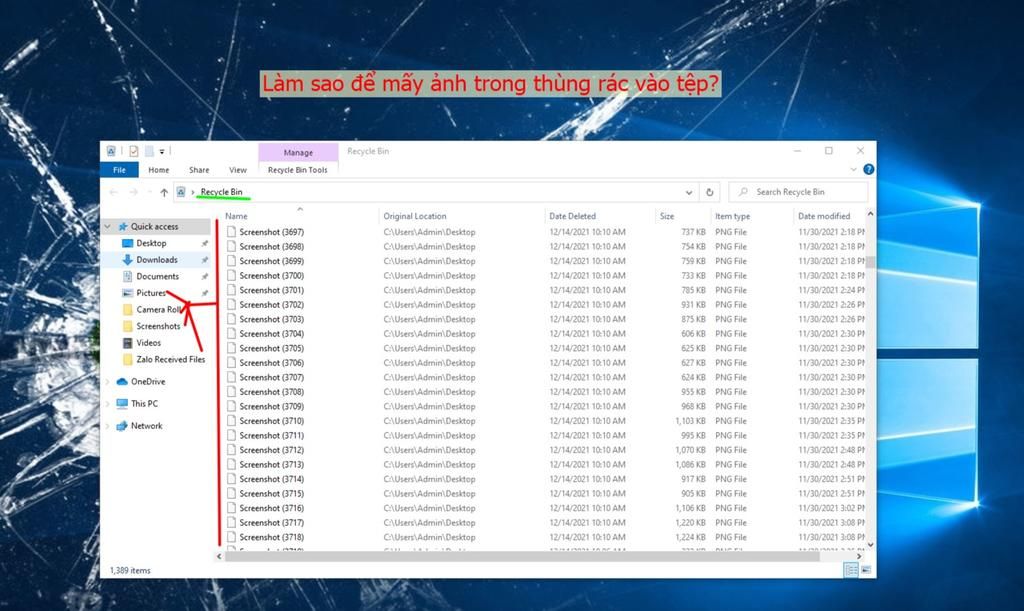
Task: Open the address bar history dropdown
Action: click(688, 193)
